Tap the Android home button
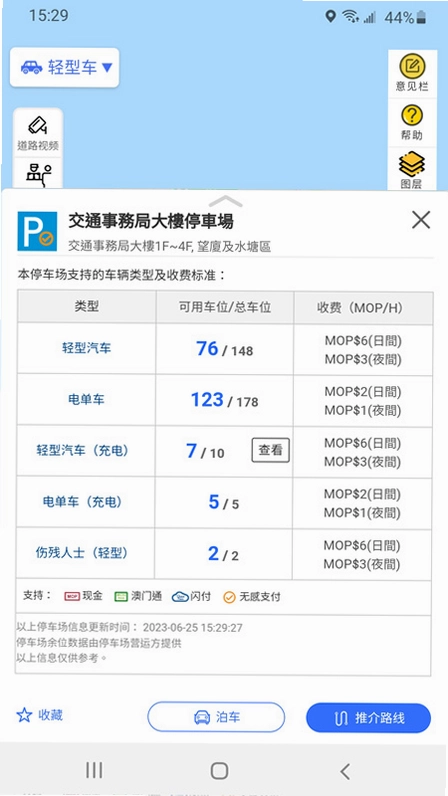Viewport: 448px width, 796px height. point(219,771)
